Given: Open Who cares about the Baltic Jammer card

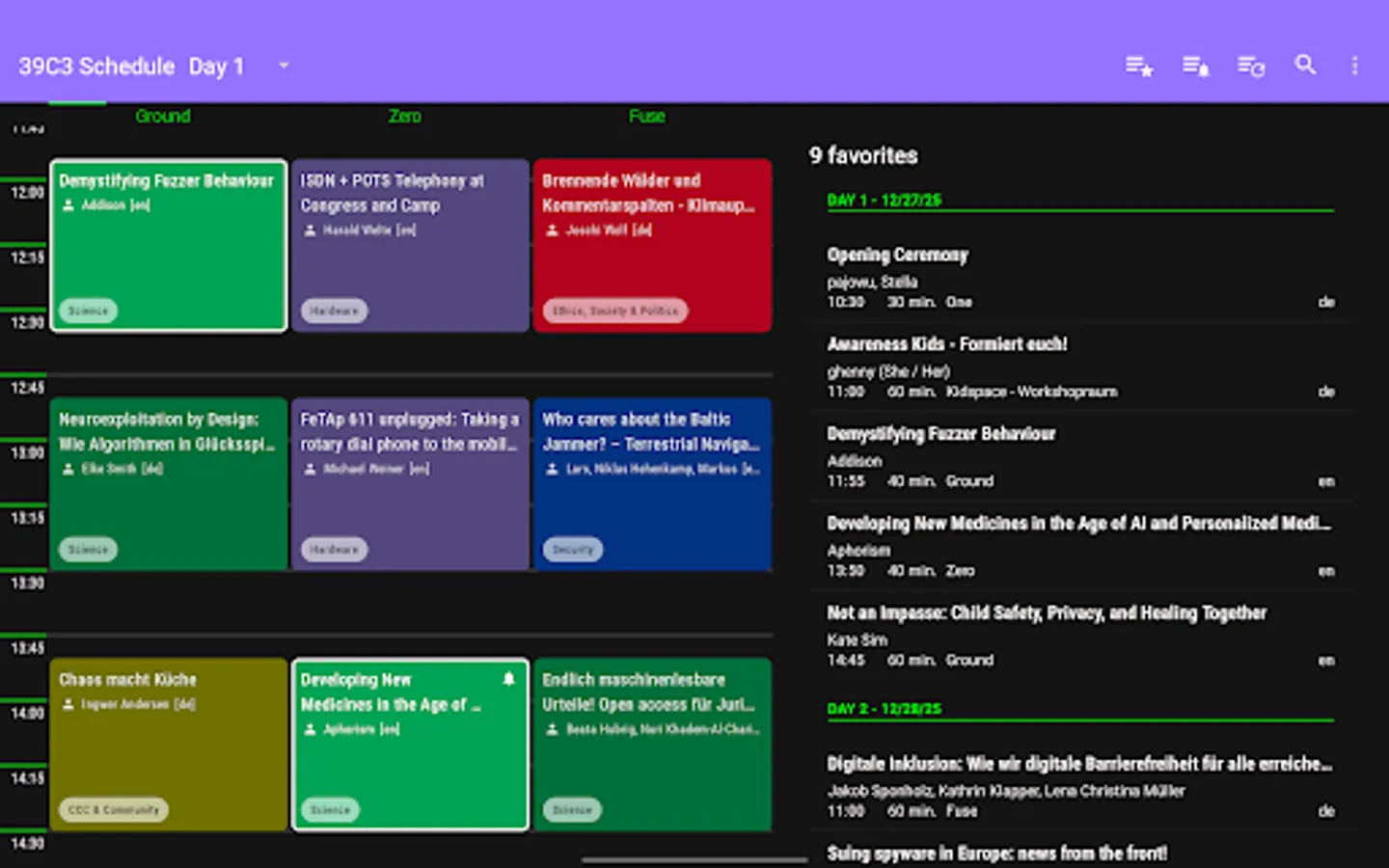Looking at the screenshot, I should click(652, 483).
